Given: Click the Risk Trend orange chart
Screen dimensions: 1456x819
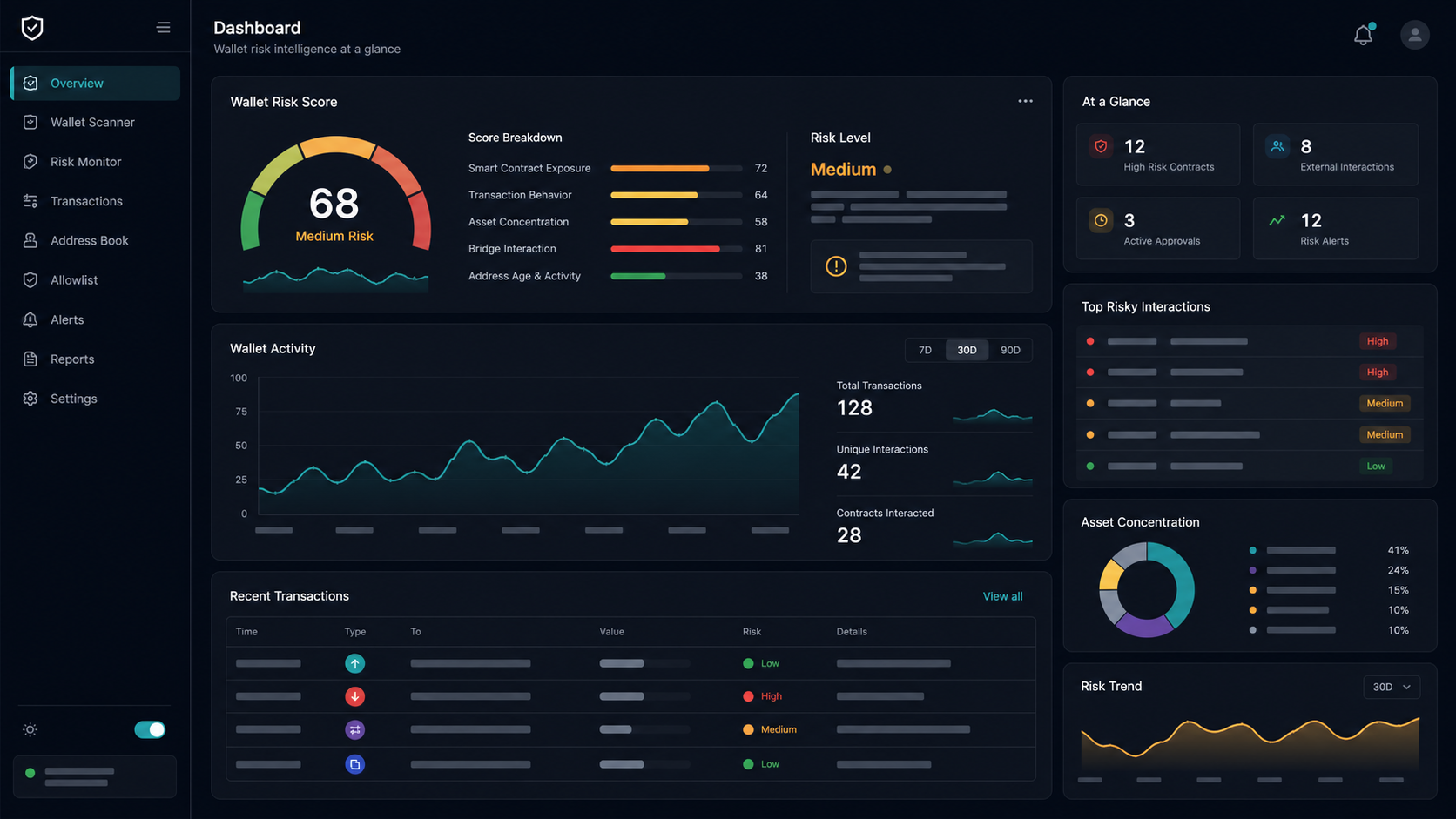Looking at the screenshot, I should (x=1250, y=744).
